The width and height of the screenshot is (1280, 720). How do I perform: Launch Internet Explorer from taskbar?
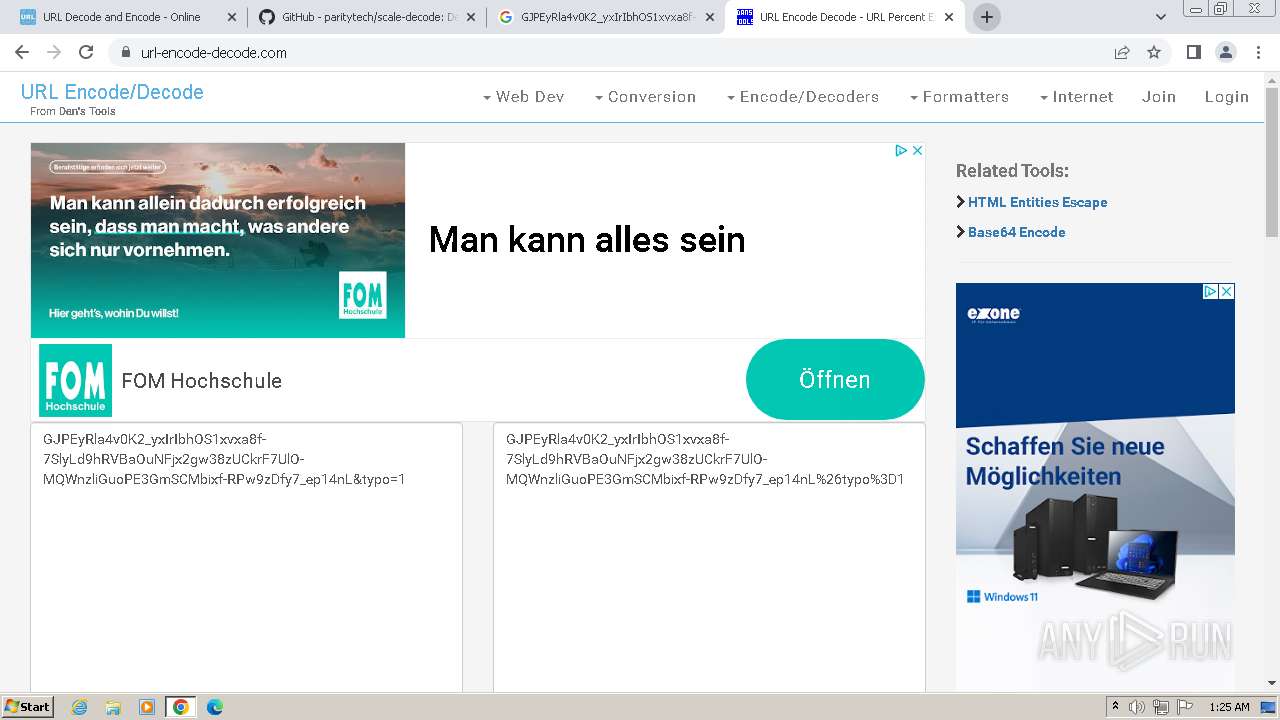click(x=80, y=707)
